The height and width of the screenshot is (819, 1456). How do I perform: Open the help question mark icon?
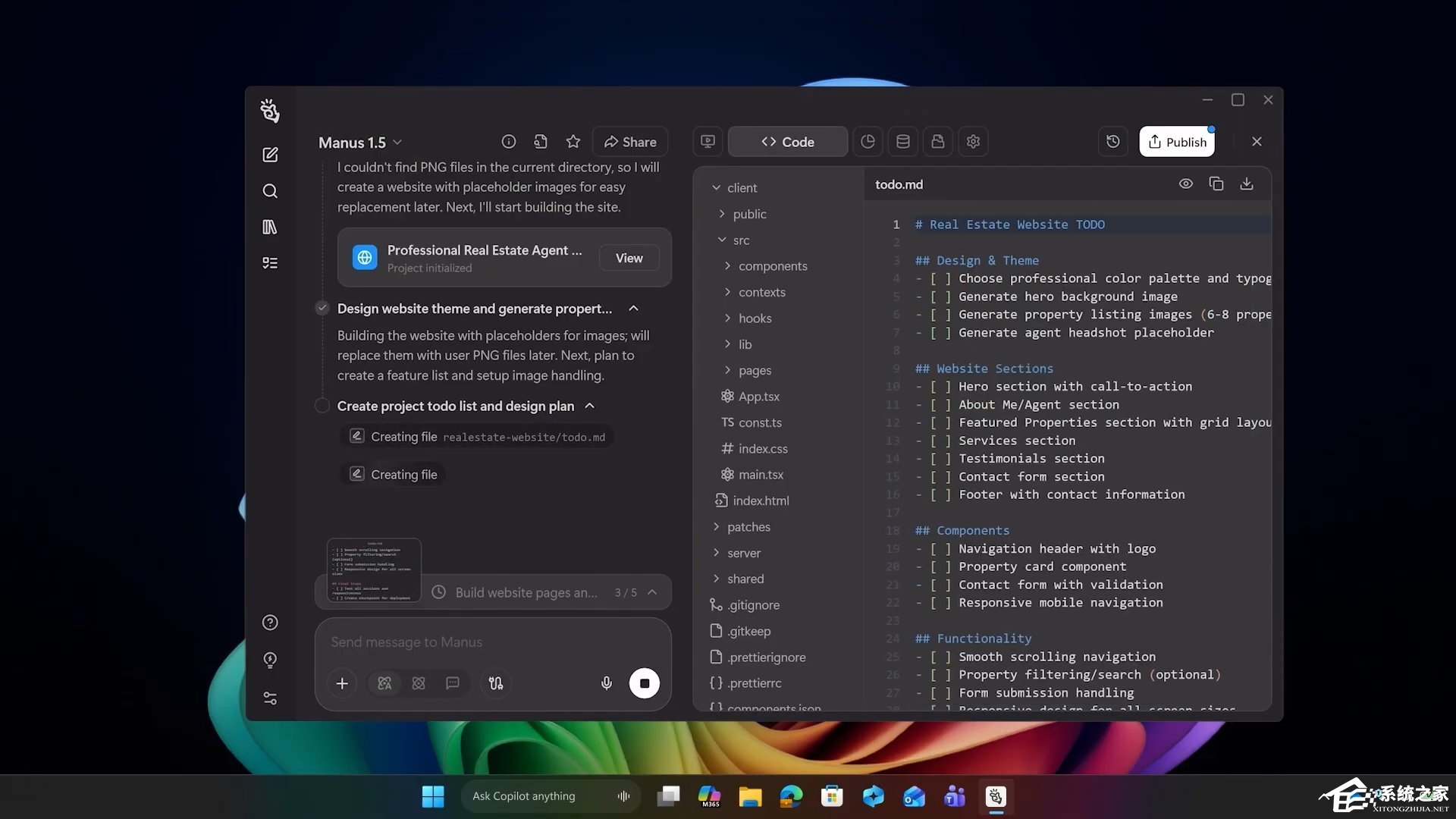pos(270,623)
